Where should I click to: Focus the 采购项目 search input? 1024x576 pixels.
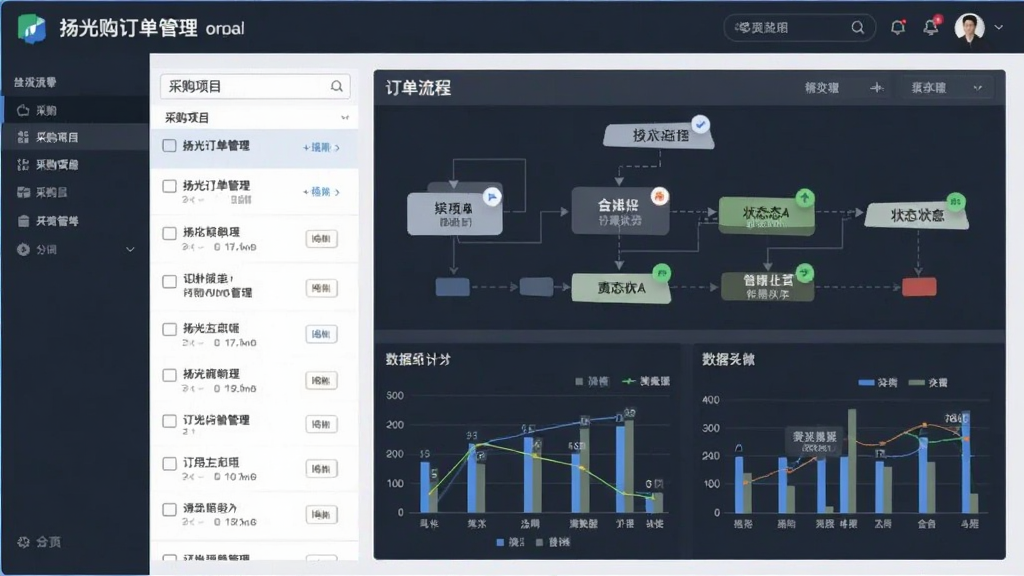pos(255,86)
